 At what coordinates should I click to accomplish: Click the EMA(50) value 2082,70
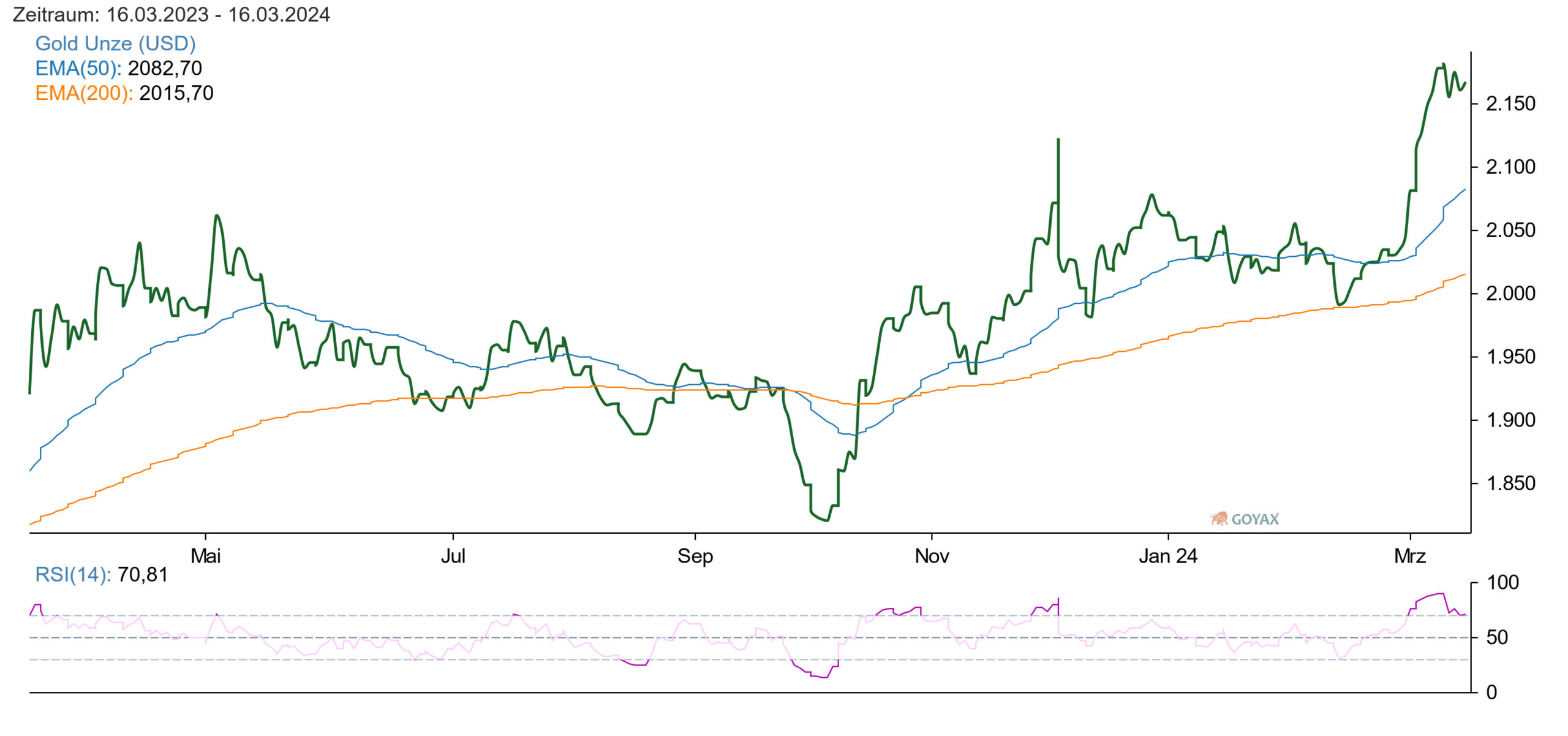coord(165,68)
